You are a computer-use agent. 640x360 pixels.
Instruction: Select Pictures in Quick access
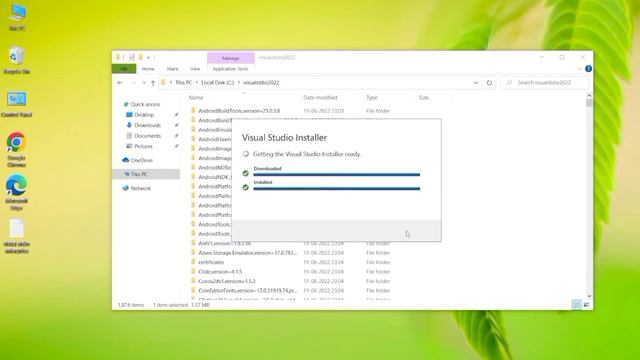coord(143,146)
